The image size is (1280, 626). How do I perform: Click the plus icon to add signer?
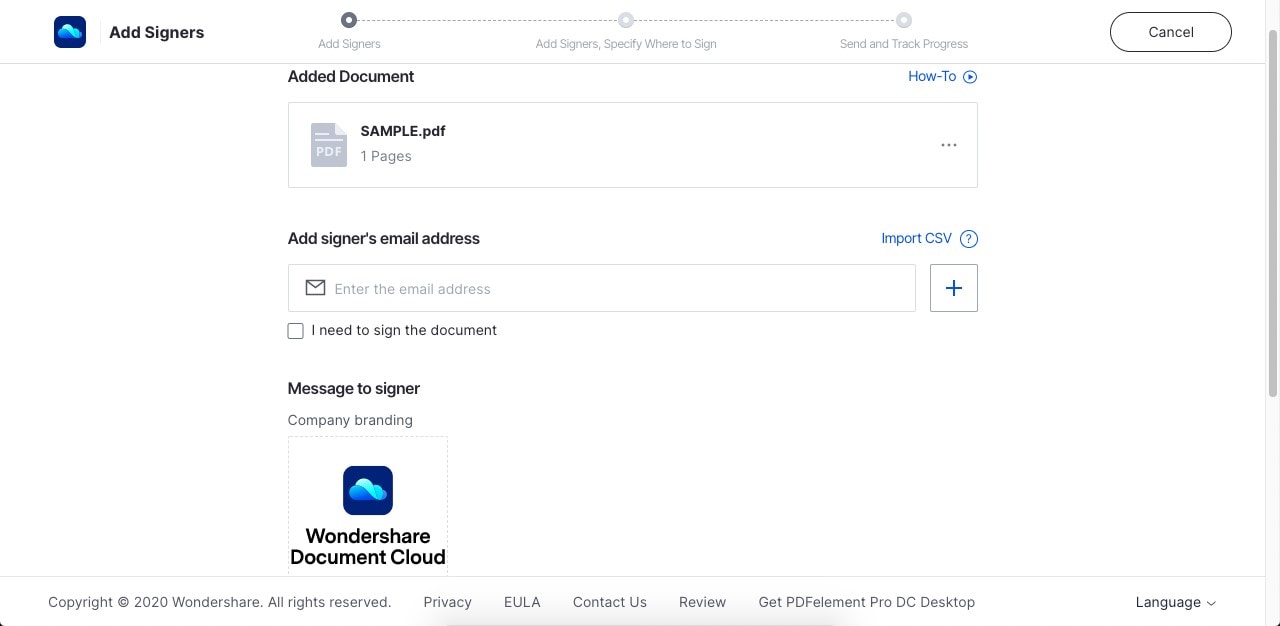point(953,288)
